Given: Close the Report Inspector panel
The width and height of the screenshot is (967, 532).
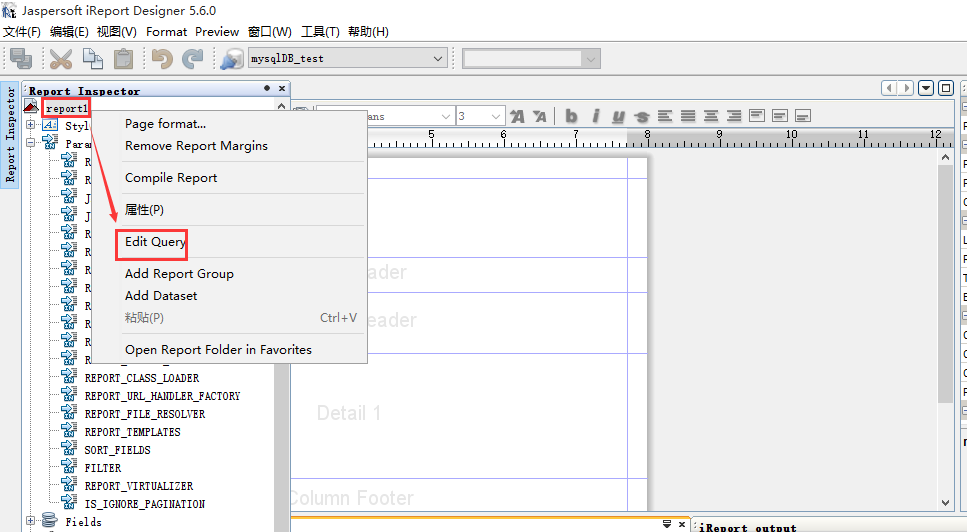Looking at the screenshot, I should [282, 89].
